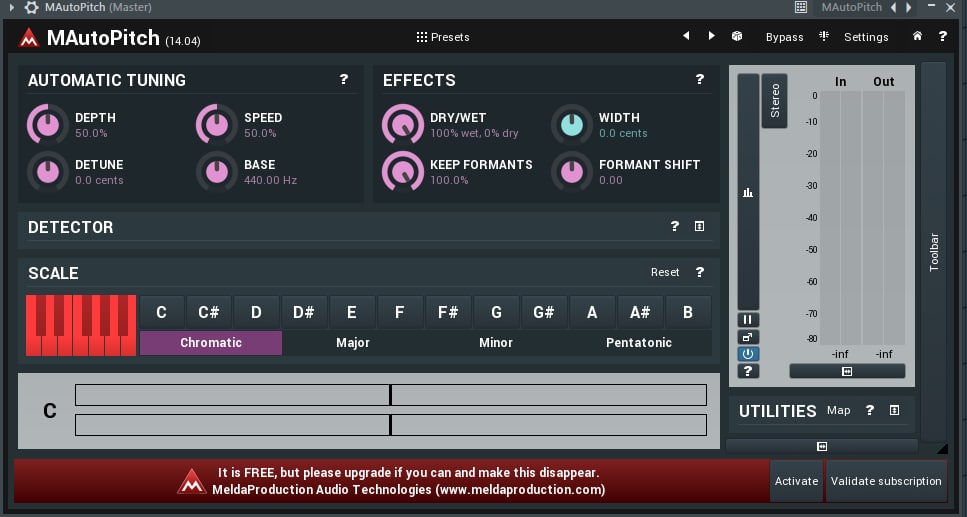Click the meter popup window icon
The height and width of the screenshot is (517, 967).
[747, 337]
